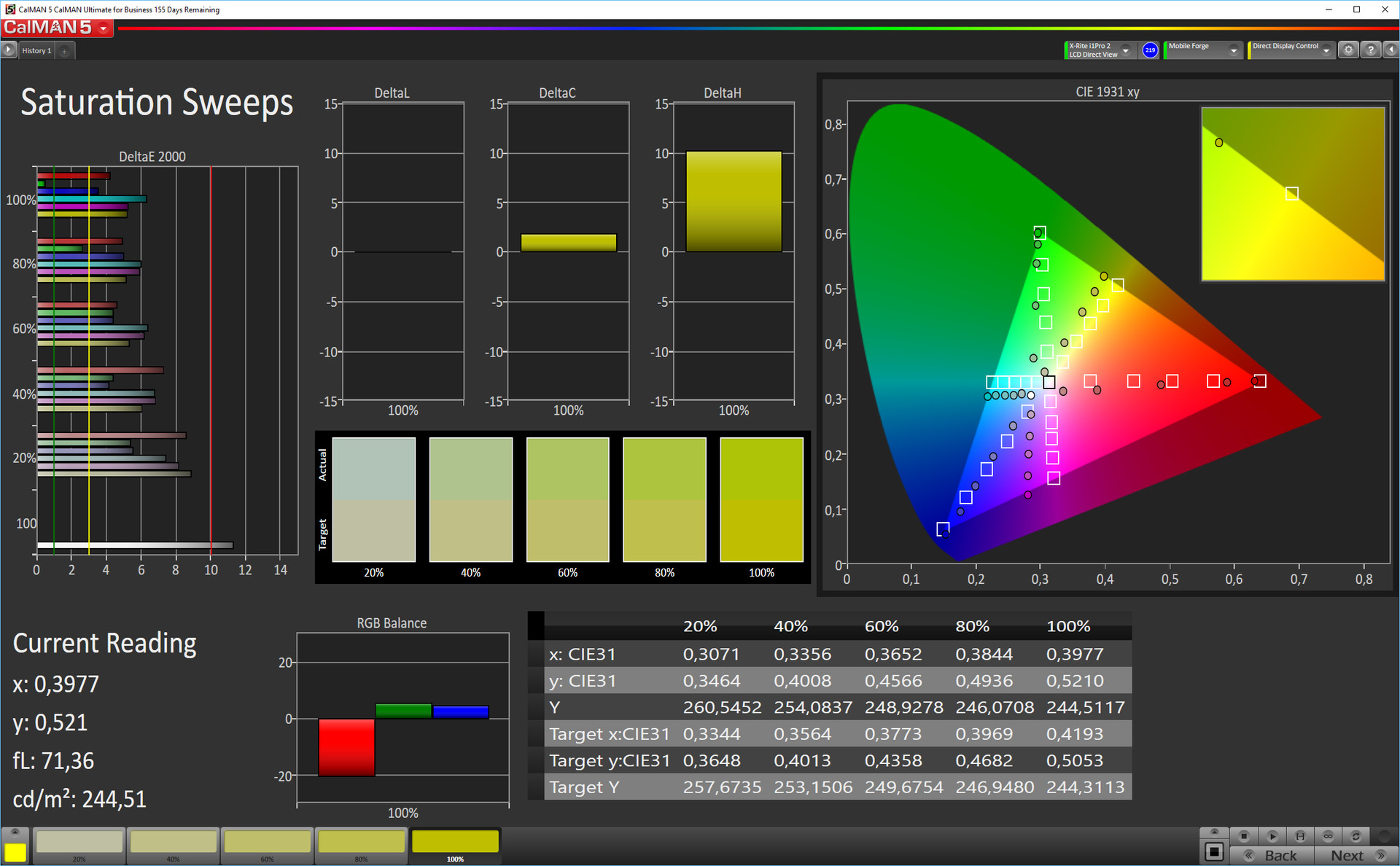The width and height of the screenshot is (1400, 866).
Task: Click the large square stop button bottom right
Action: pyautogui.click(x=1214, y=851)
